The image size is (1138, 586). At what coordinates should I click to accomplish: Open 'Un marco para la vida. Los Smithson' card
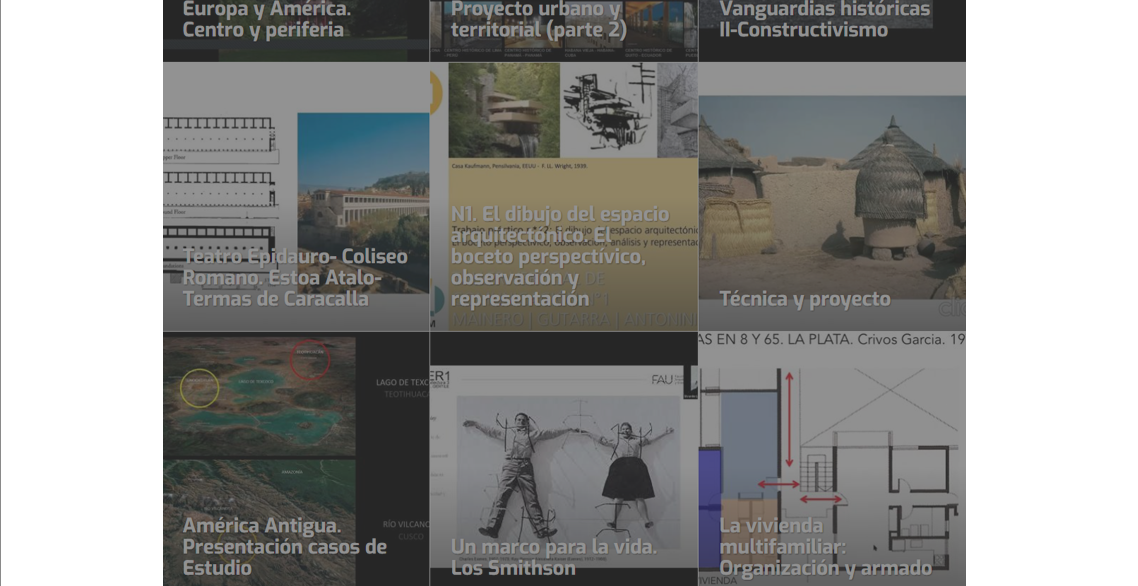[x=564, y=459]
